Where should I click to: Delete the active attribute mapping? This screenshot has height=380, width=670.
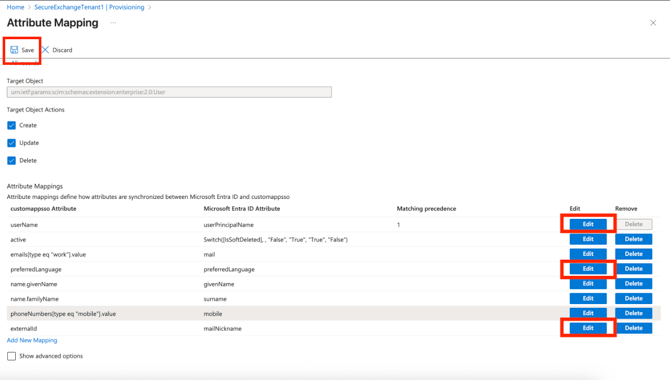pos(634,239)
